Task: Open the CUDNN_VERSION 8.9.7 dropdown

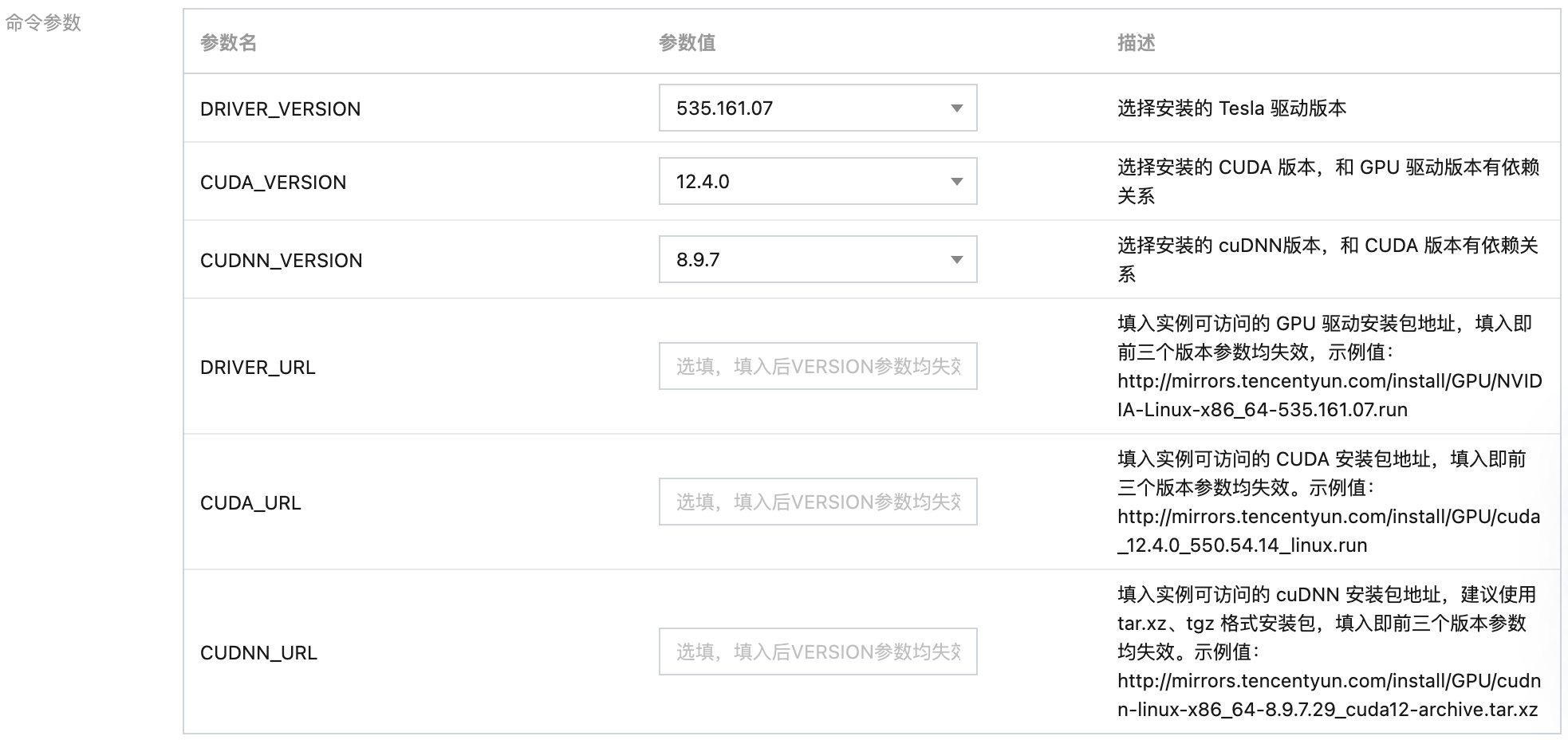Action: (817, 259)
